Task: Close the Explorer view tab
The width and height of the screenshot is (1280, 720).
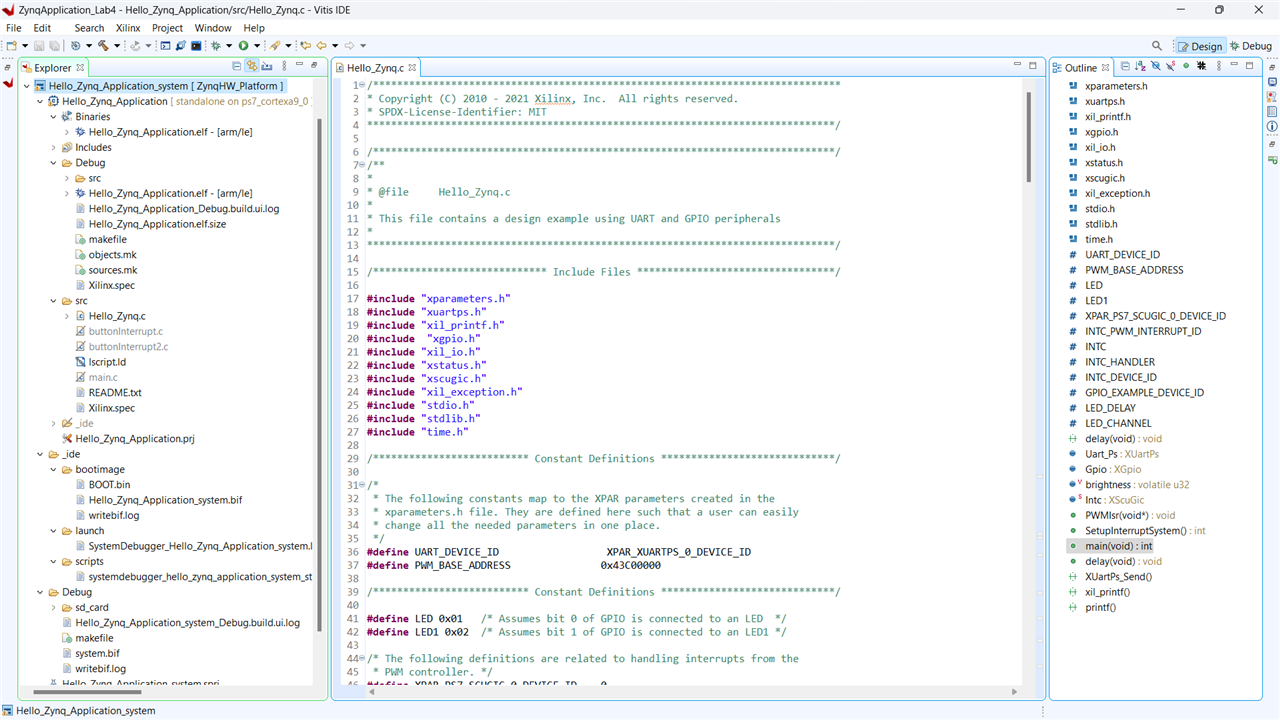Action: pos(80,67)
